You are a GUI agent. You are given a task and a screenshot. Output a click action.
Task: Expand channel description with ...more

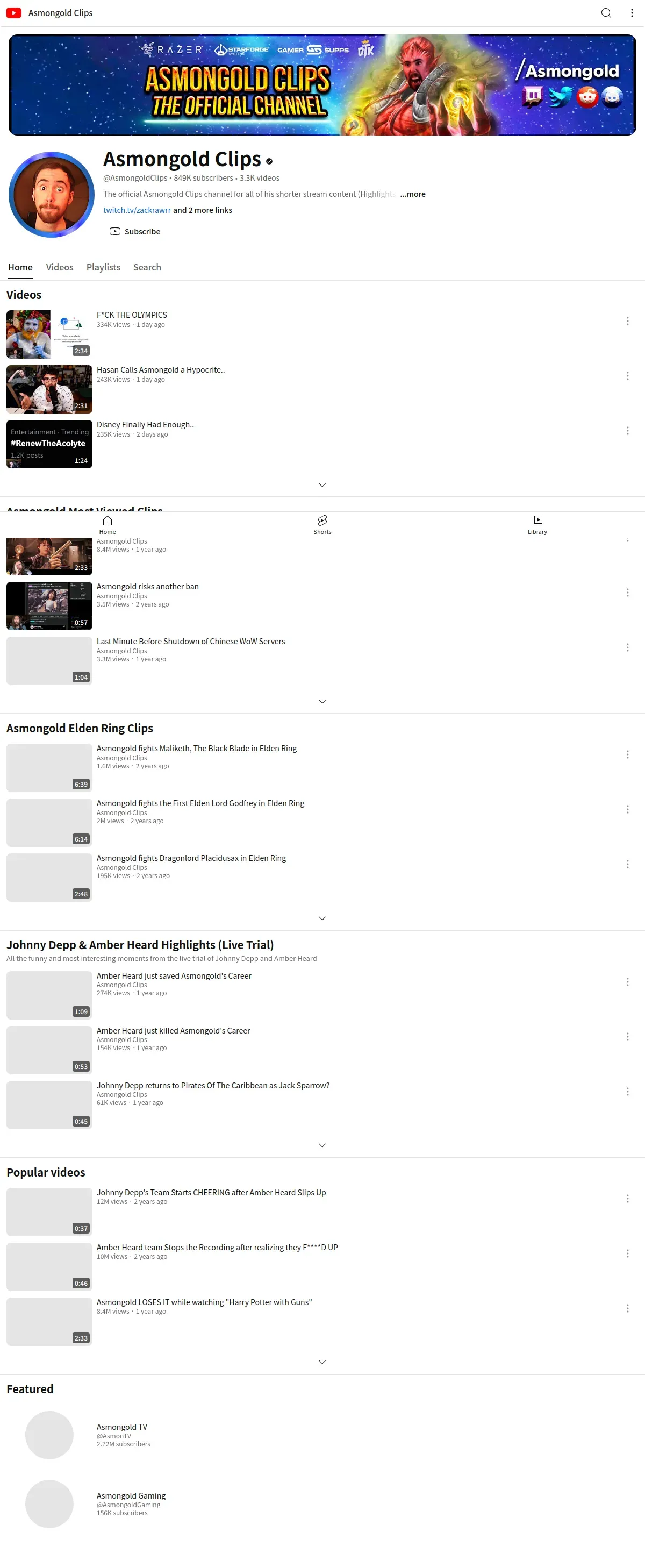pos(413,194)
